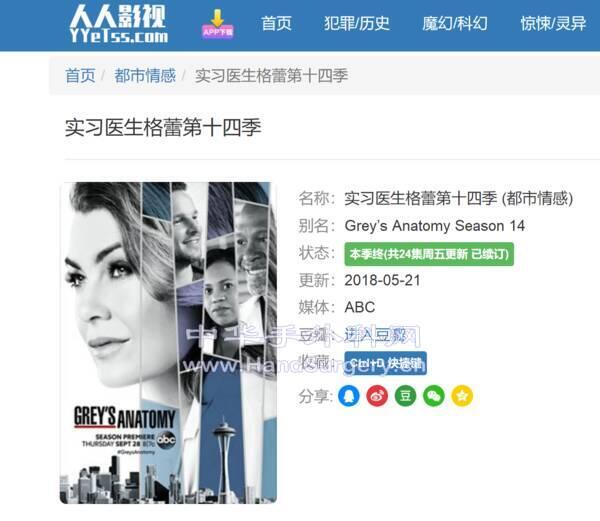The image size is (600, 521).
Task: Share to Weibo using the red icon
Action: click(377, 396)
